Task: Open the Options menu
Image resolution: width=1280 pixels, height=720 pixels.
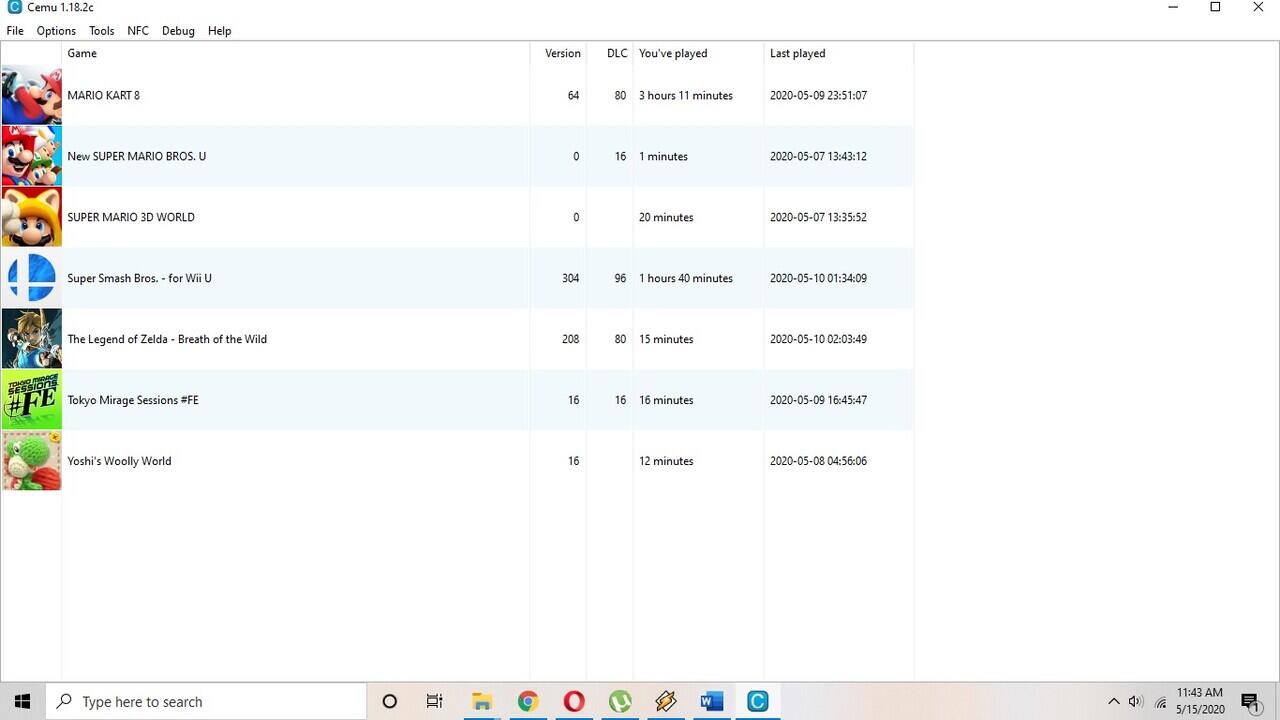Action: pyautogui.click(x=56, y=31)
